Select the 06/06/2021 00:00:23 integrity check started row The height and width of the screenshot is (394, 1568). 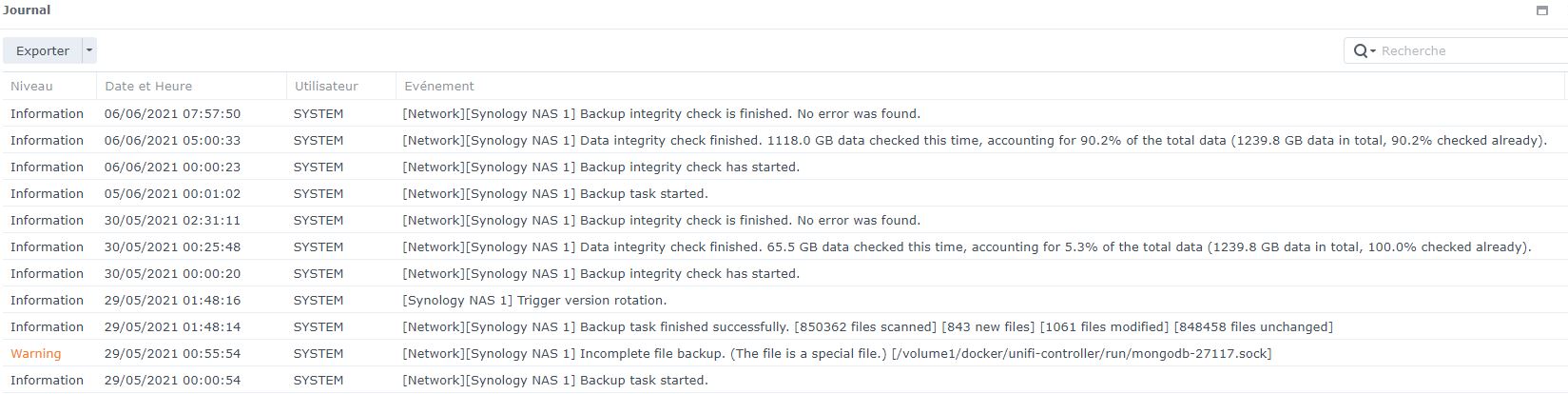click(x=601, y=167)
